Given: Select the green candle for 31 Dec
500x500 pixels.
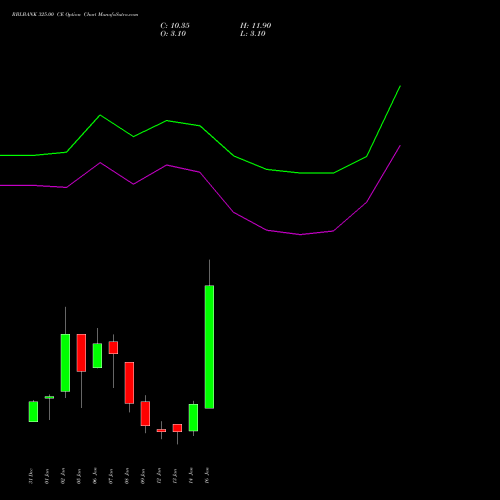Looking at the screenshot, I should (33, 412).
